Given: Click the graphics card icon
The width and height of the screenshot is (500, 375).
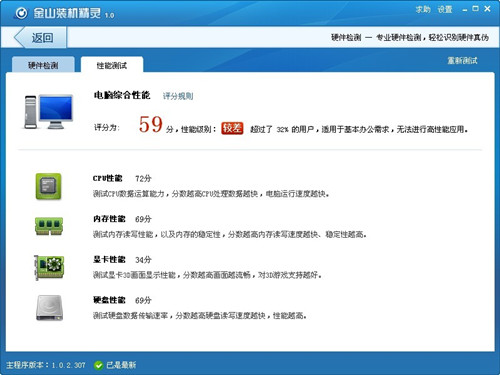Looking at the screenshot, I should tap(49, 267).
